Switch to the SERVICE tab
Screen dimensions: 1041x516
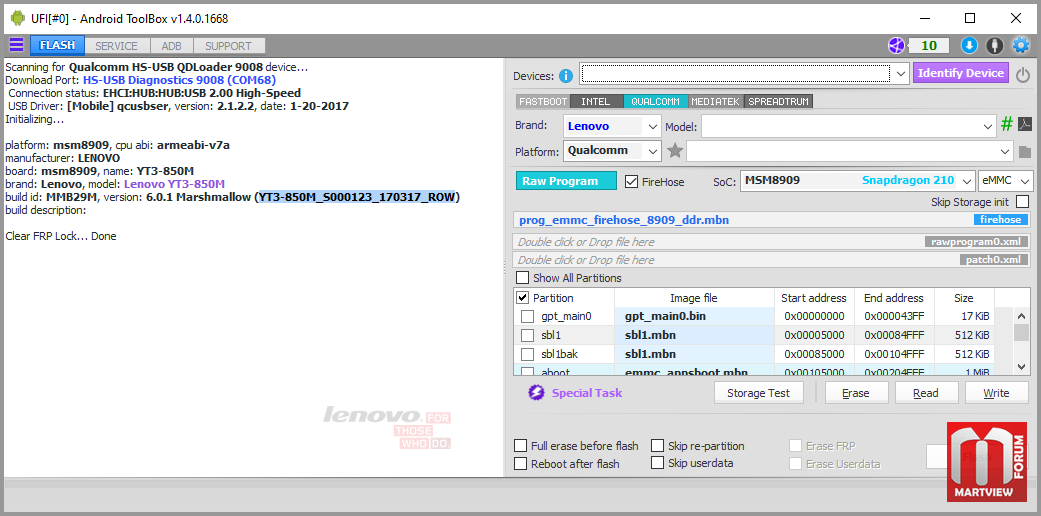(116, 46)
